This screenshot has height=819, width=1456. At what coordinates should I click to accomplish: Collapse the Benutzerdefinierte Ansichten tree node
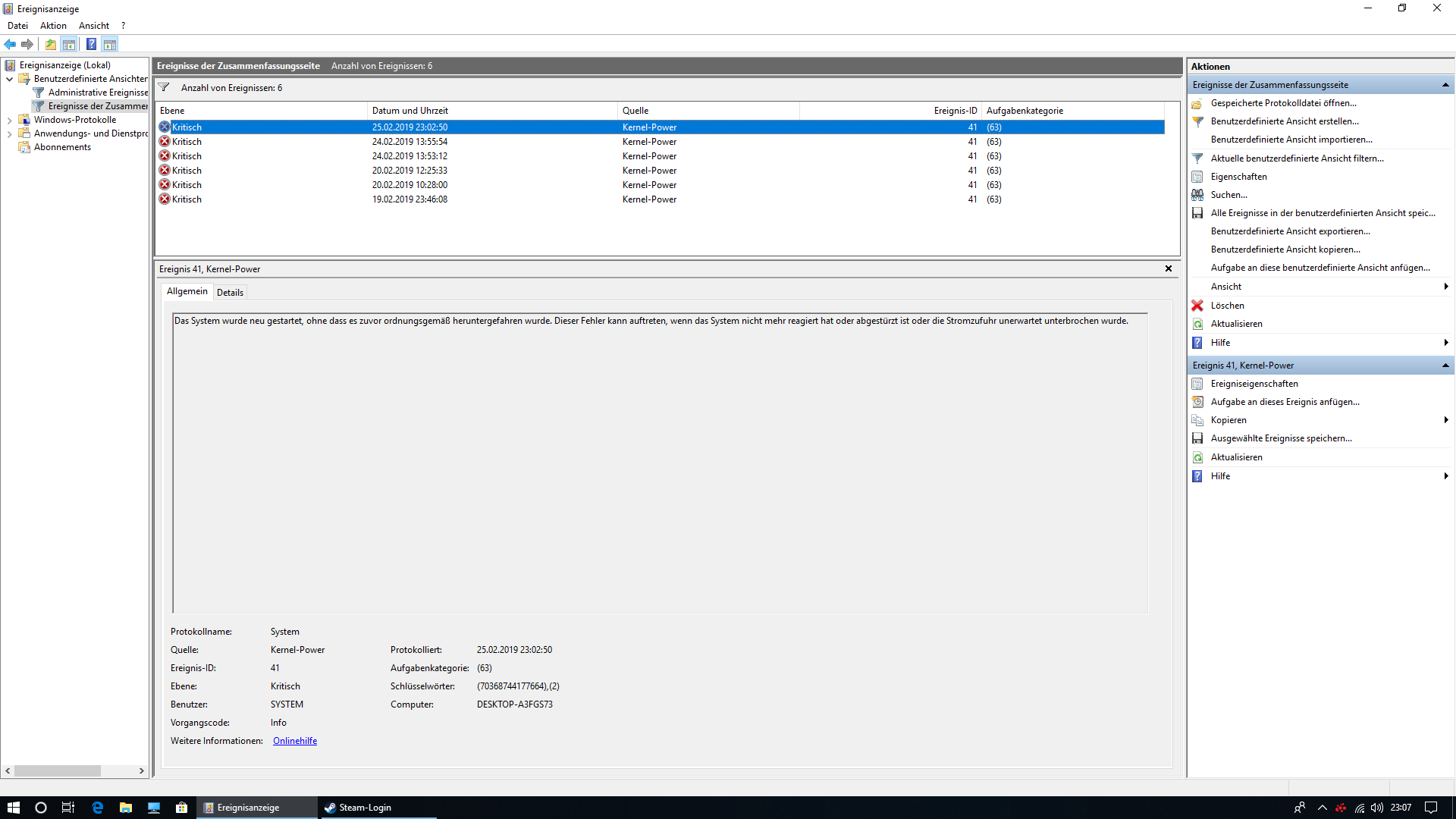(x=9, y=79)
